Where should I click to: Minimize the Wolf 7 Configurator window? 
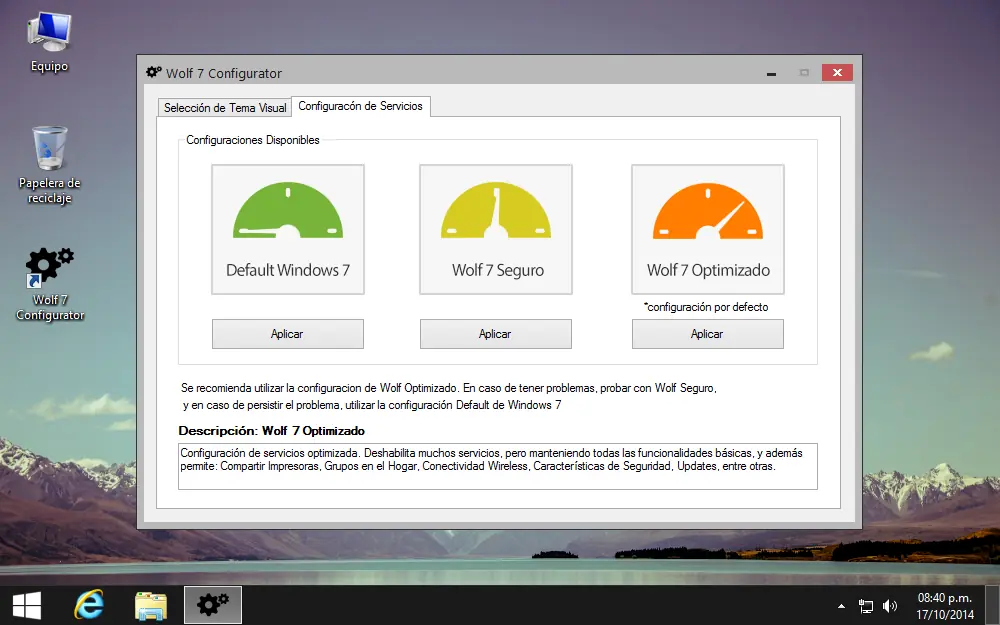(772, 73)
